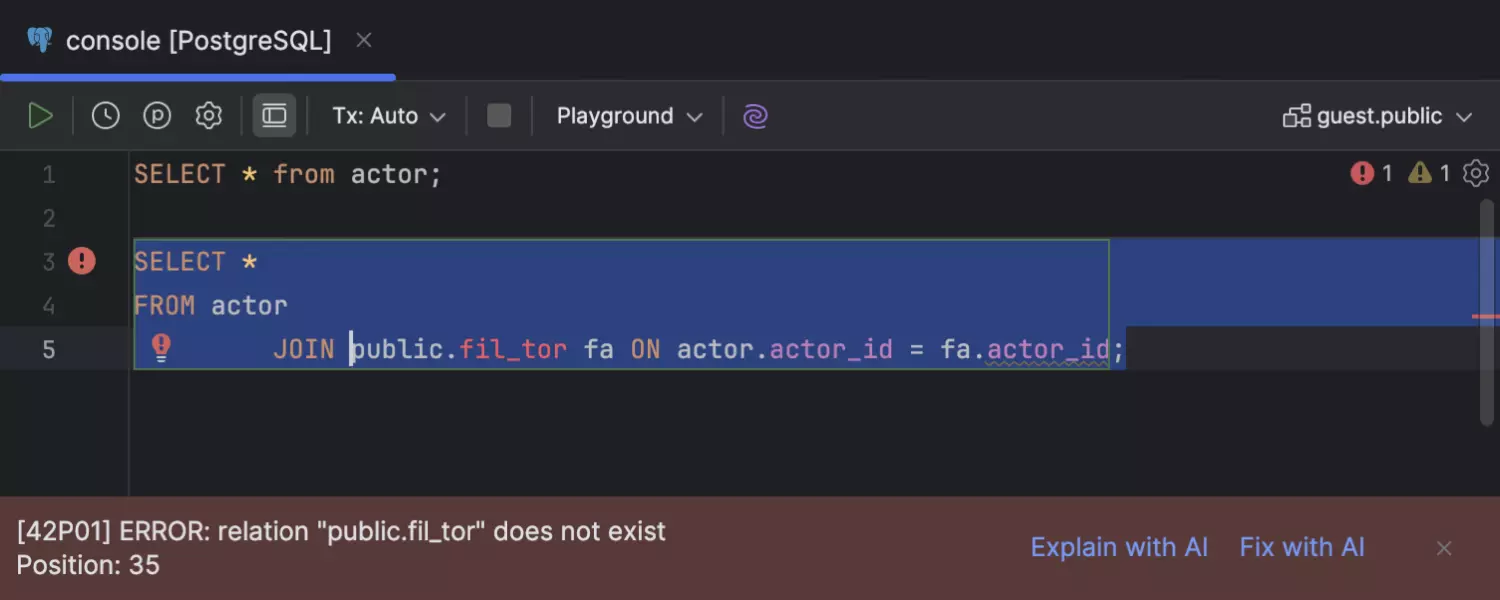Click the red error bulb on line 5
Screen dimensions: 1500x600
pos(161,347)
